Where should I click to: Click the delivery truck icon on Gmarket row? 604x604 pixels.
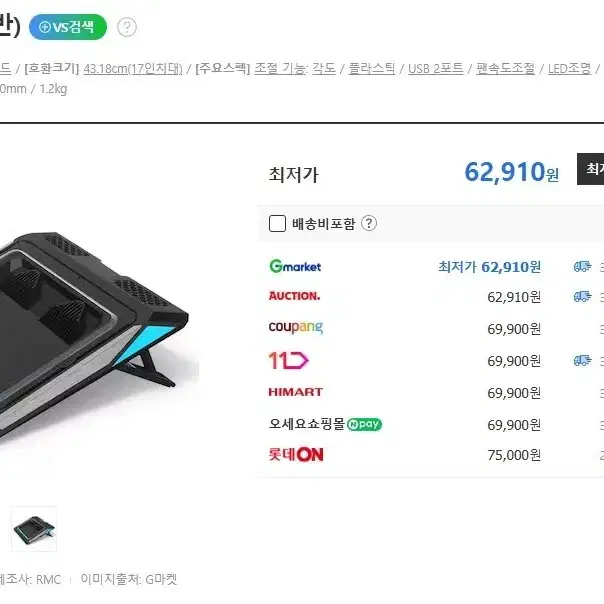[582, 266]
